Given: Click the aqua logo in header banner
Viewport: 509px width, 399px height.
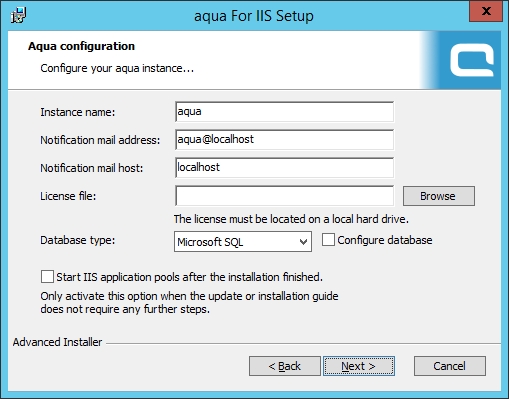Looking at the screenshot, I should tap(472, 61).
